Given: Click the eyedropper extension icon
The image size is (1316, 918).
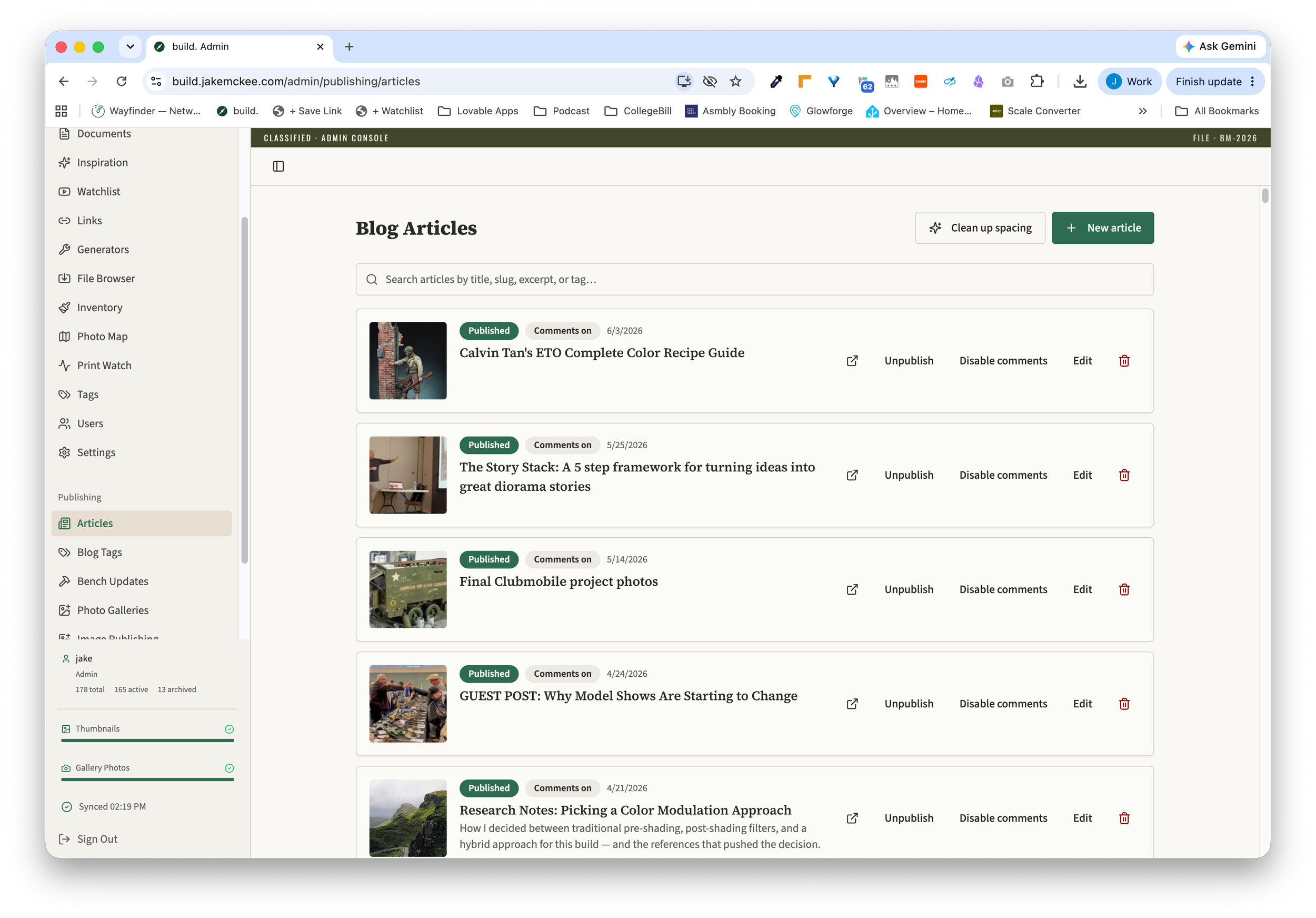Looking at the screenshot, I should (x=776, y=82).
